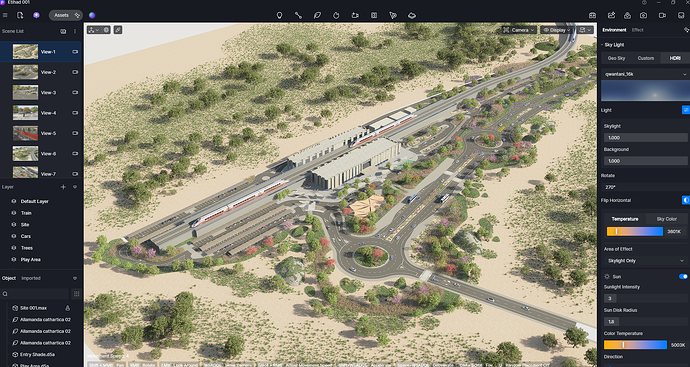Add new scene in Scene List
The height and width of the screenshot is (367, 690).
[x=63, y=31]
